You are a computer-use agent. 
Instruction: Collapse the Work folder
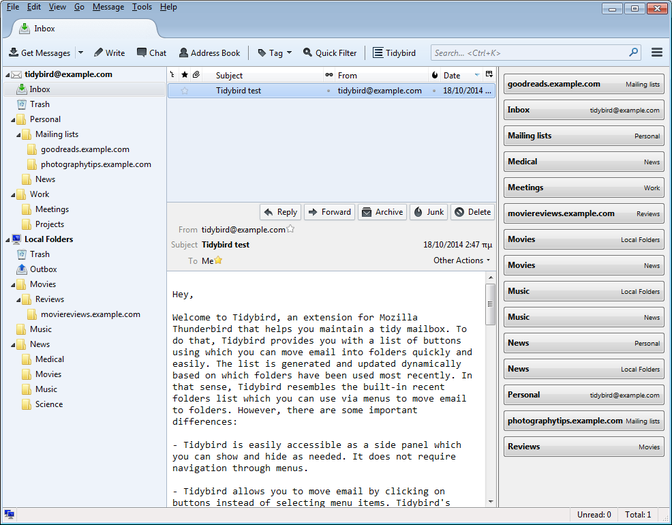(13, 195)
